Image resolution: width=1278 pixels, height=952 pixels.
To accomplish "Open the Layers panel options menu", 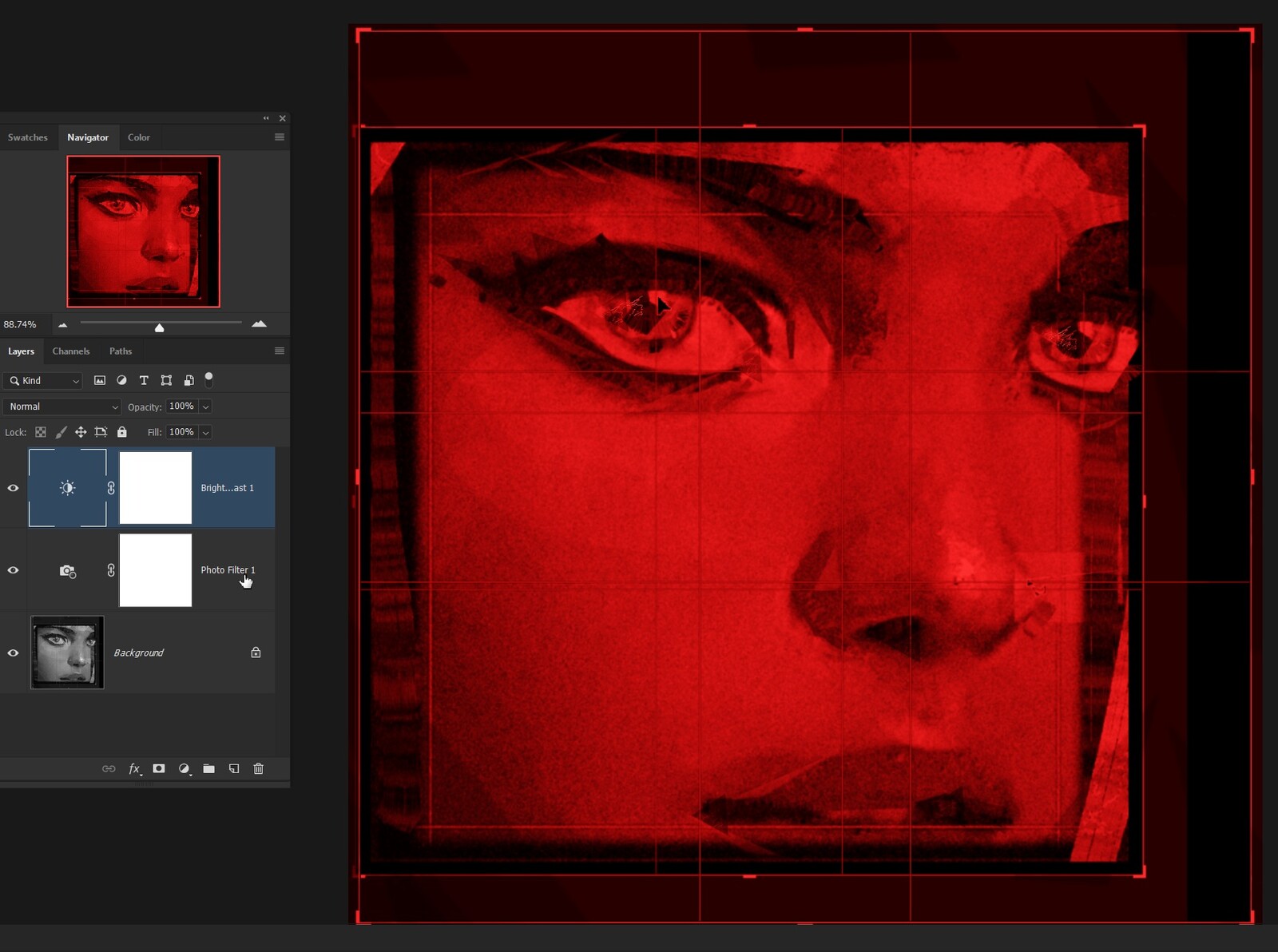I will click(x=280, y=351).
